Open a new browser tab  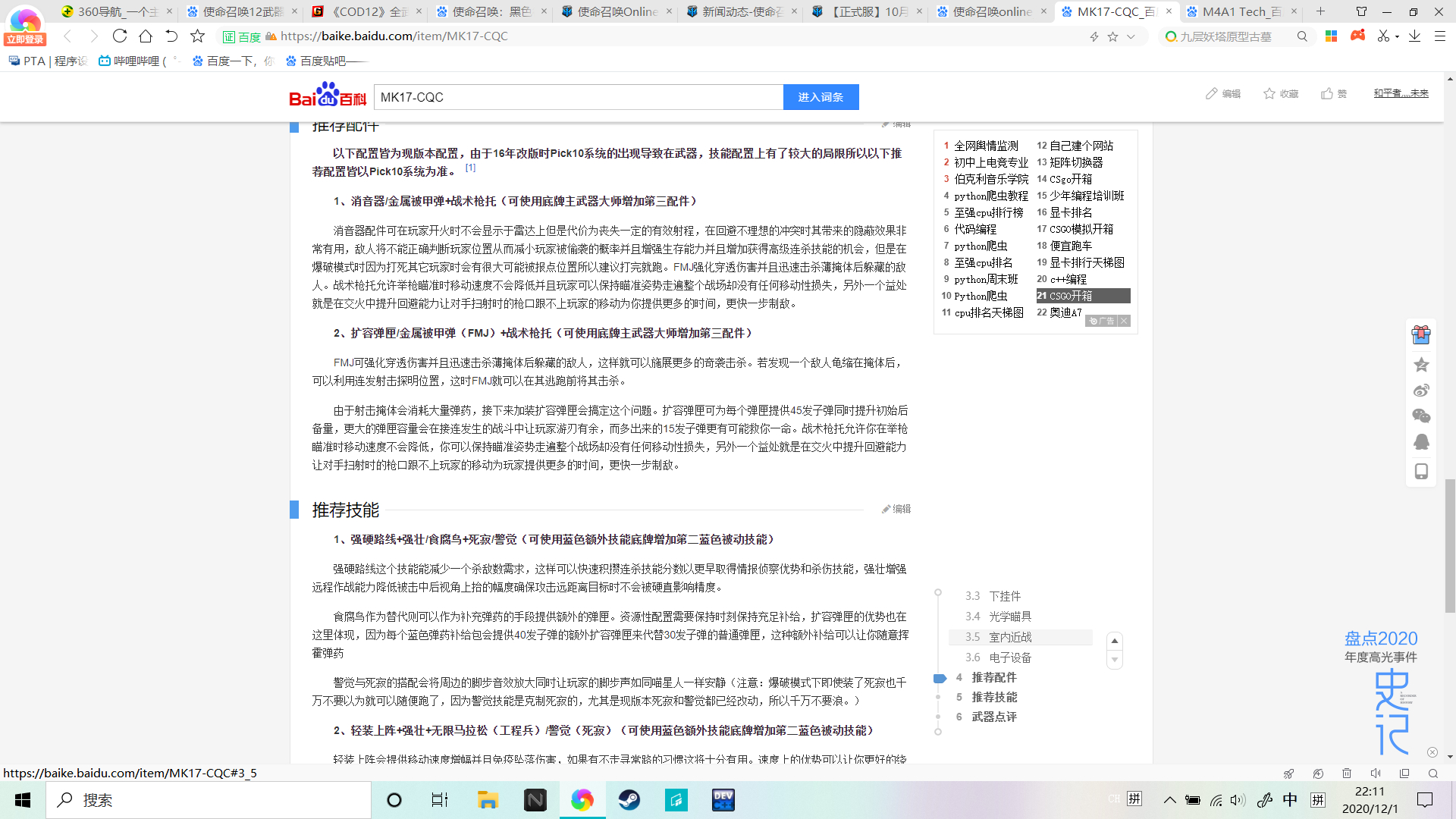pyautogui.click(x=1320, y=11)
